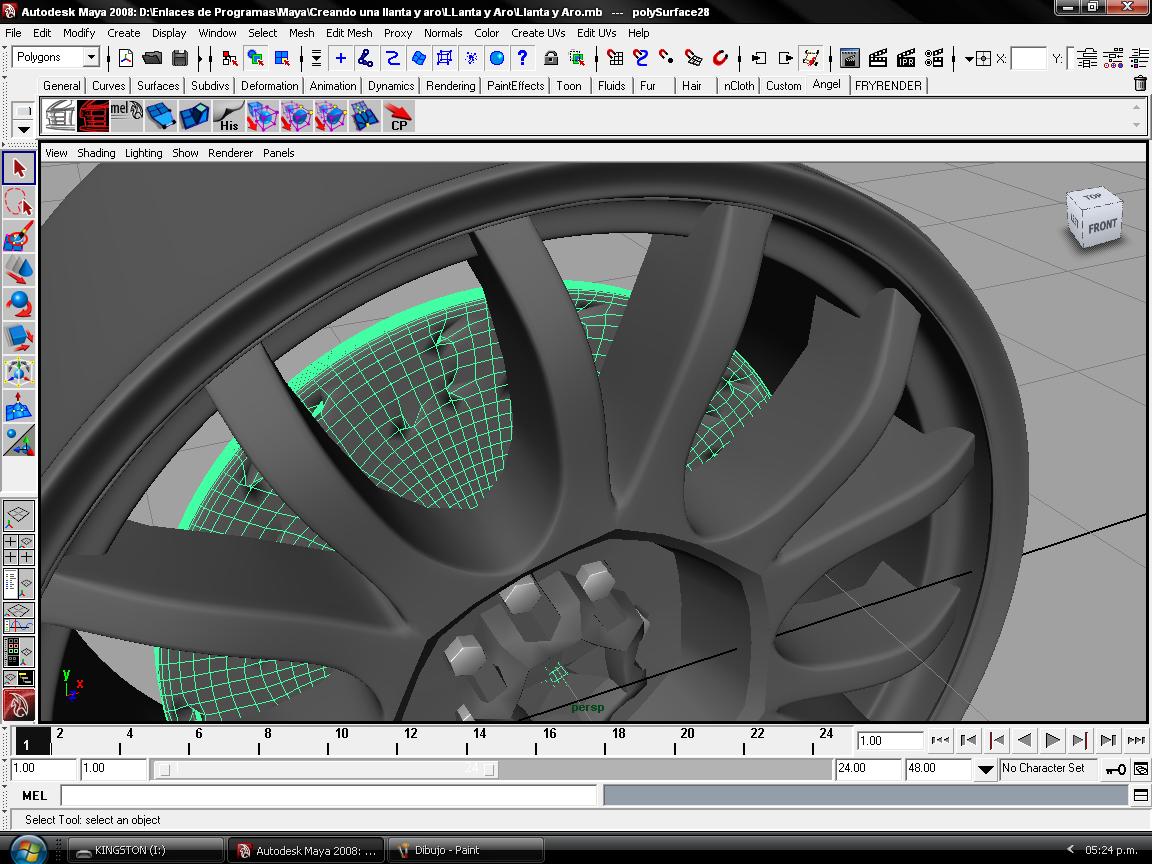Toggle the joints selection mask
The image size is (1152, 864).
(x=366, y=58)
